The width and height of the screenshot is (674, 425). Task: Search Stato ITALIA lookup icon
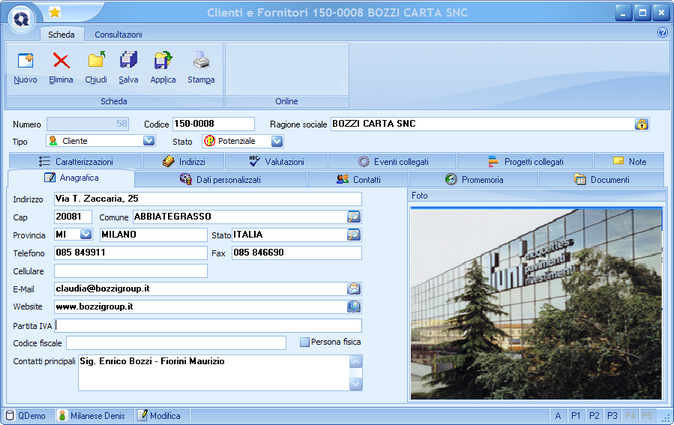(x=353, y=235)
